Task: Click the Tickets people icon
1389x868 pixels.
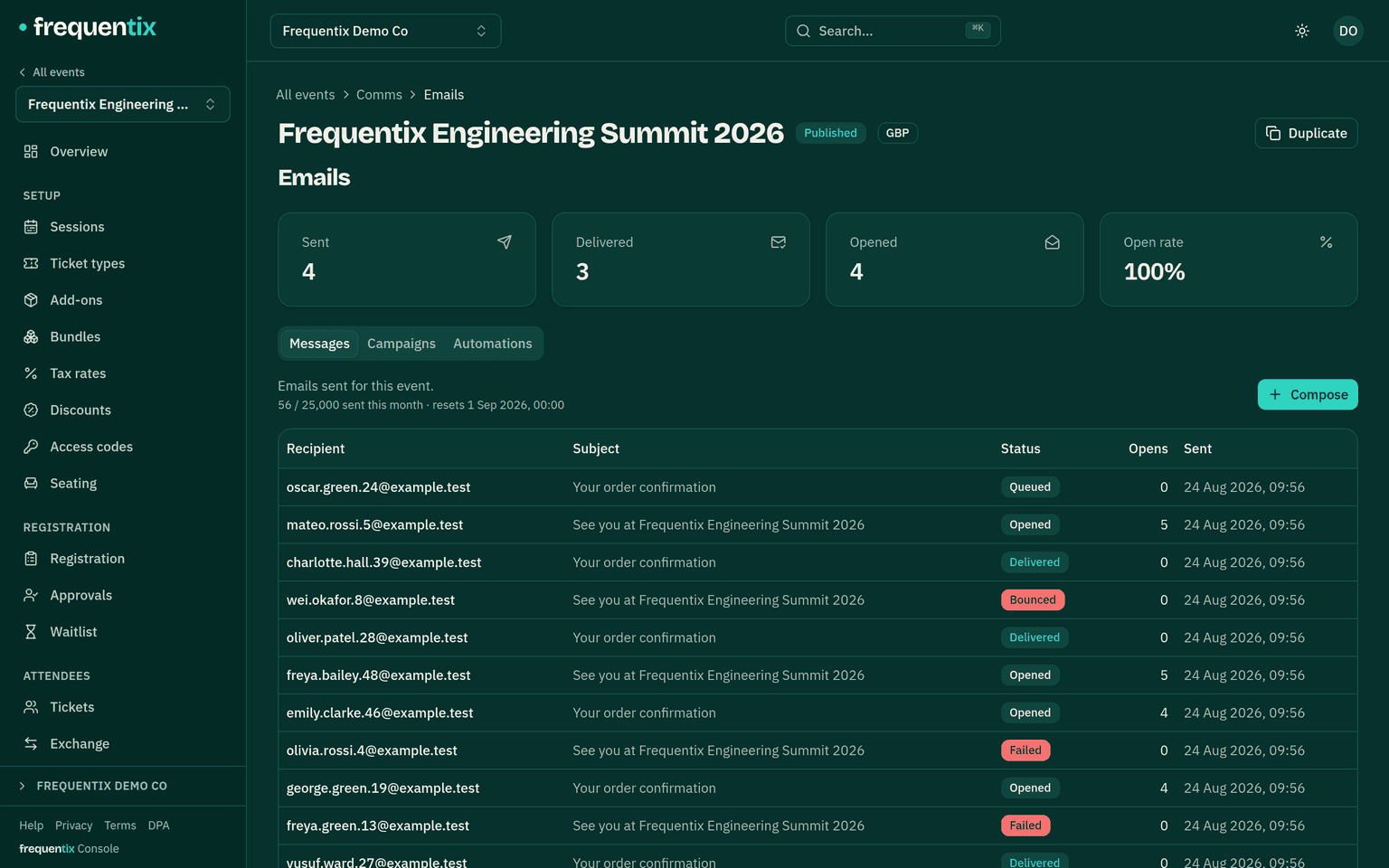Action: (x=31, y=707)
